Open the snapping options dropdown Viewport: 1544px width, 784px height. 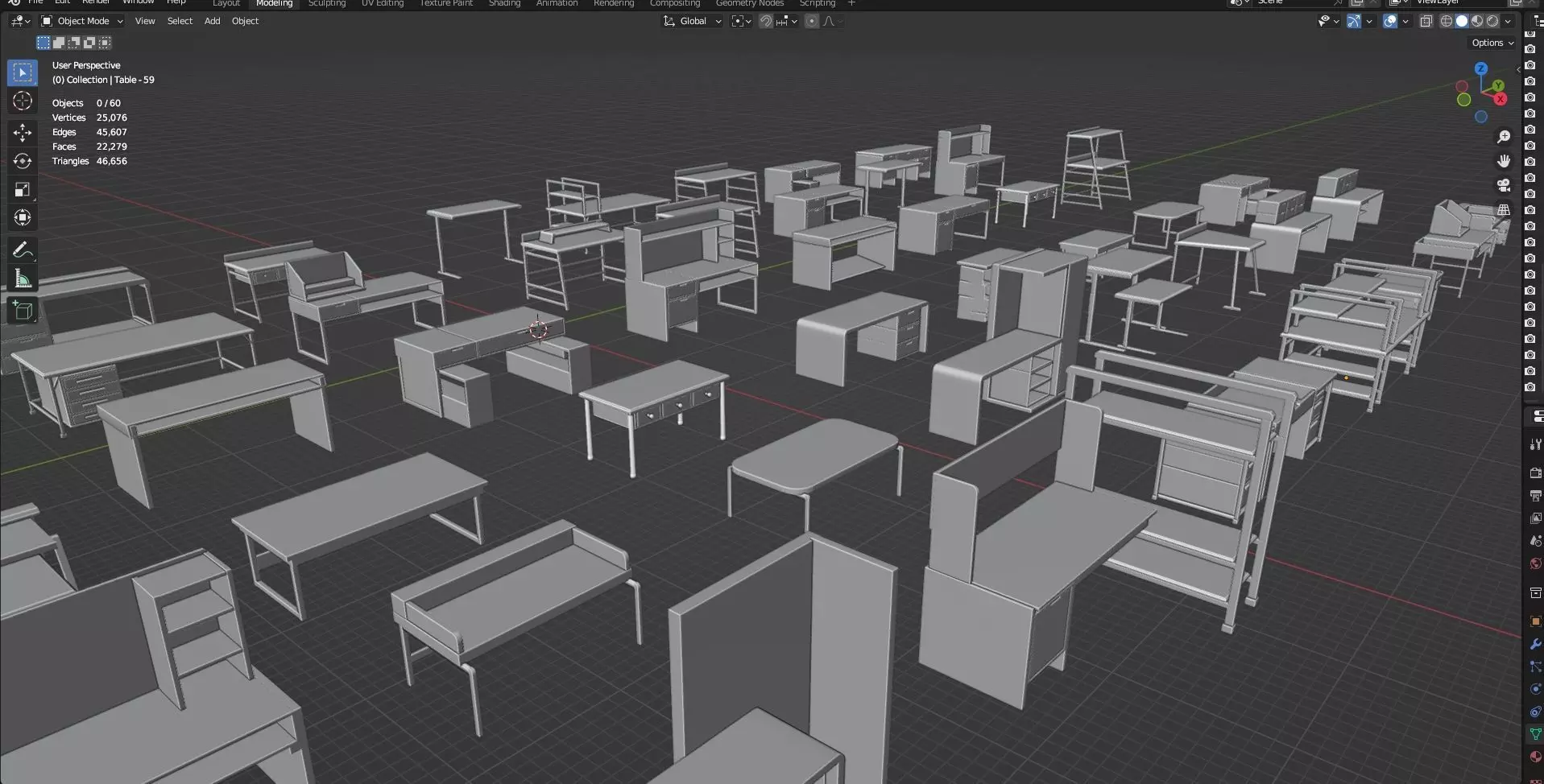pyautogui.click(x=787, y=22)
